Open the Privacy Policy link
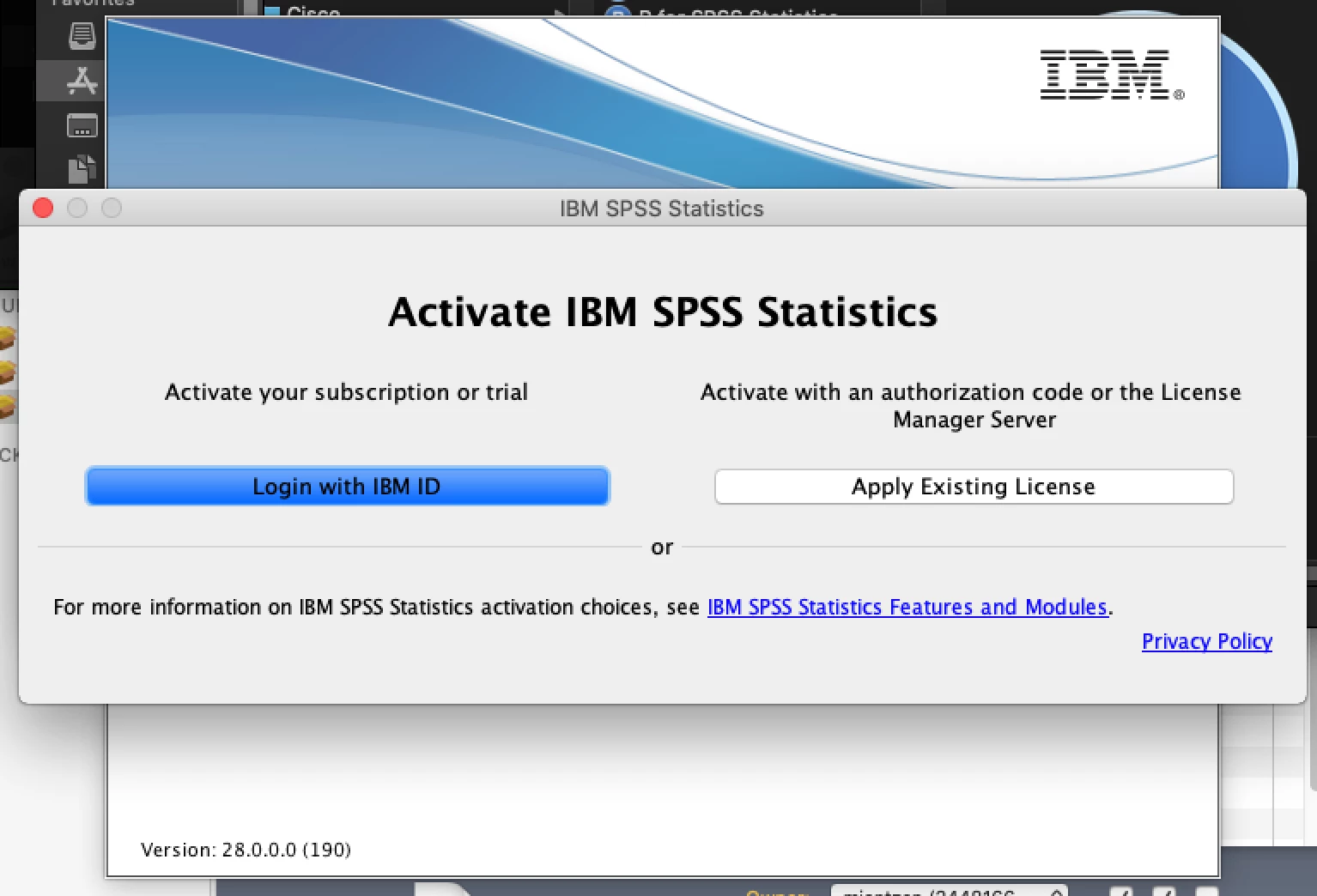The height and width of the screenshot is (896, 1317). pyautogui.click(x=1206, y=641)
